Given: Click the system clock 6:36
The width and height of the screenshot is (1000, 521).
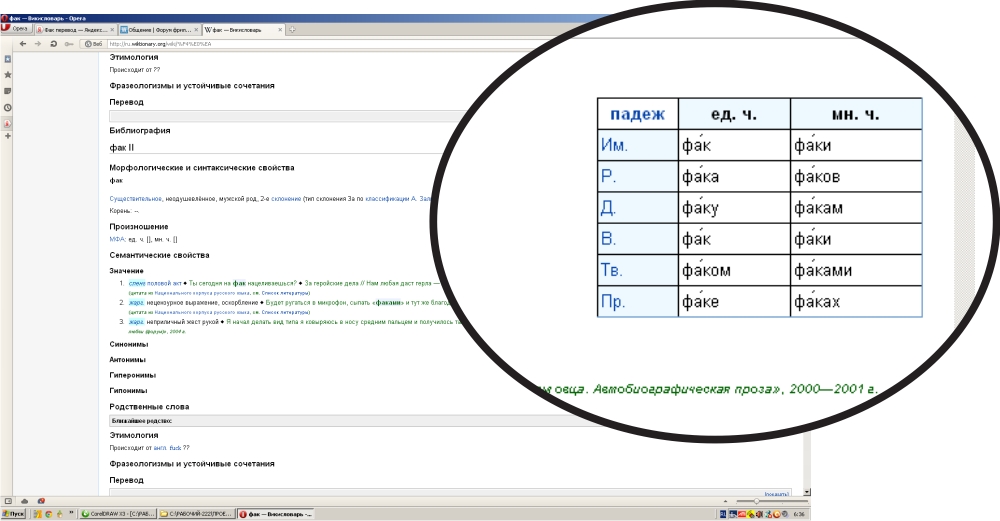Looking at the screenshot, I should tap(799, 514).
